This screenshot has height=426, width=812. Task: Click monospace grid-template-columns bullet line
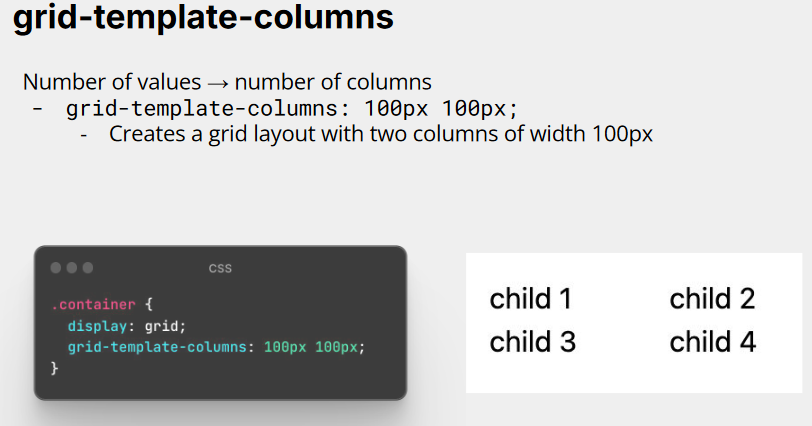[x=292, y=109]
